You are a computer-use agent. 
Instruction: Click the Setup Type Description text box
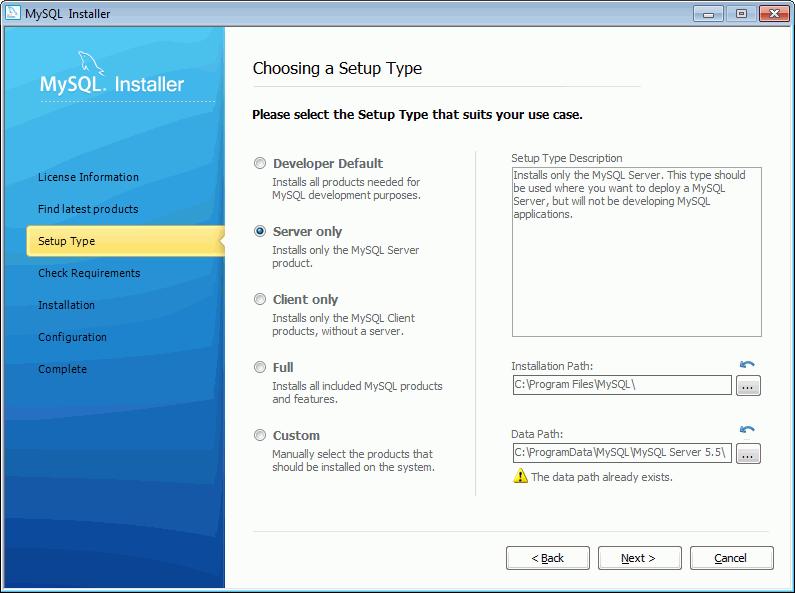click(636, 252)
